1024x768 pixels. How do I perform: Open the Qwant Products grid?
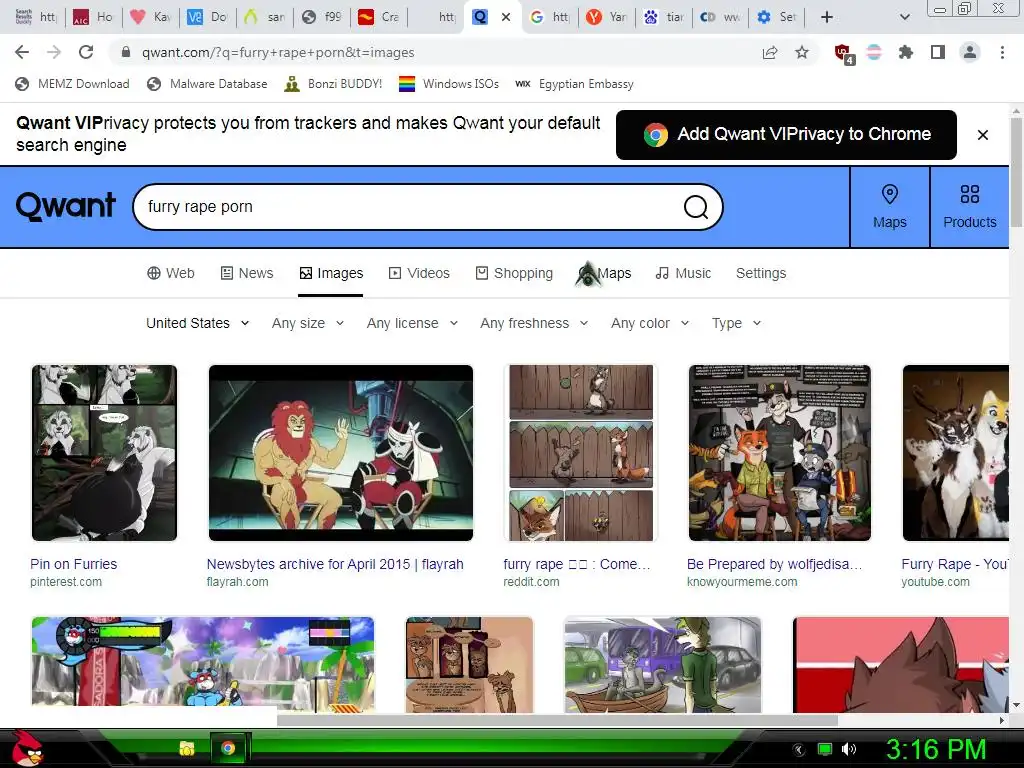click(x=970, y=207)
